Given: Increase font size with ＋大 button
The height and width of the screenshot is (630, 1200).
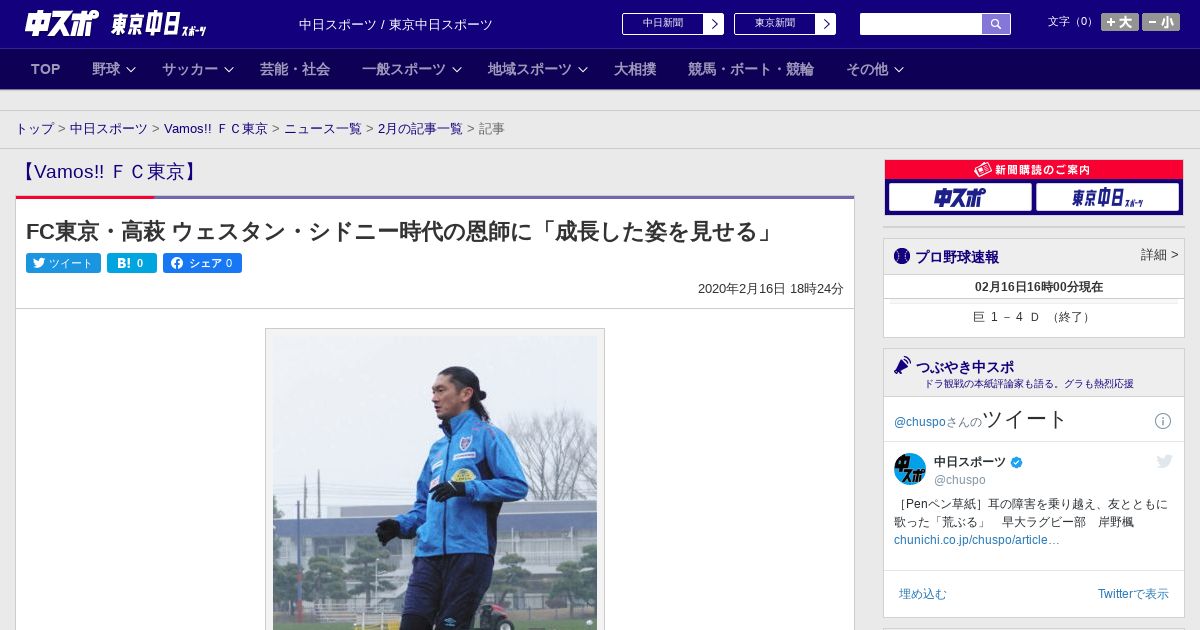Looking at the screenshot, I should click(1120, 22).
